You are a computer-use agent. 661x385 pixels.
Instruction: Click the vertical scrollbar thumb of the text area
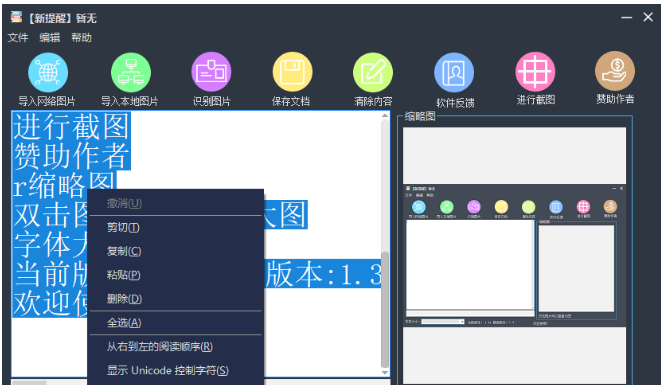click(x=385, y=310)
